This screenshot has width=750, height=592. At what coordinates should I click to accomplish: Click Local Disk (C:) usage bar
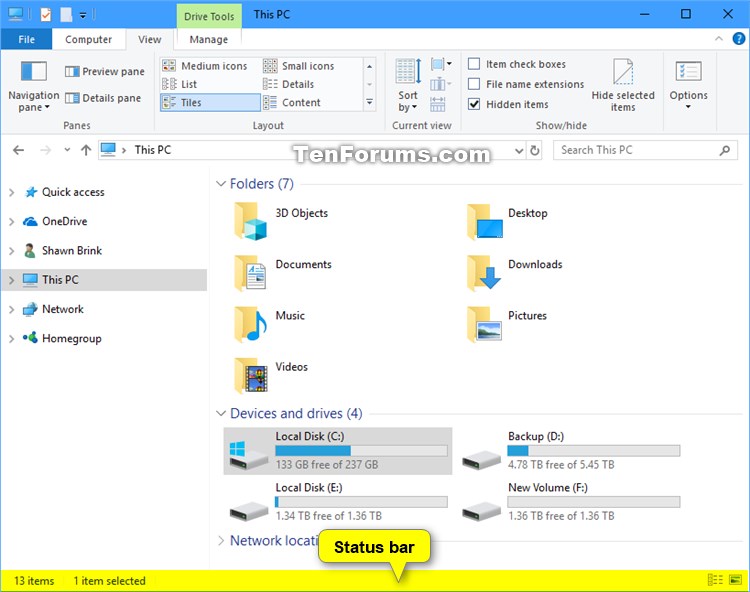361,451
